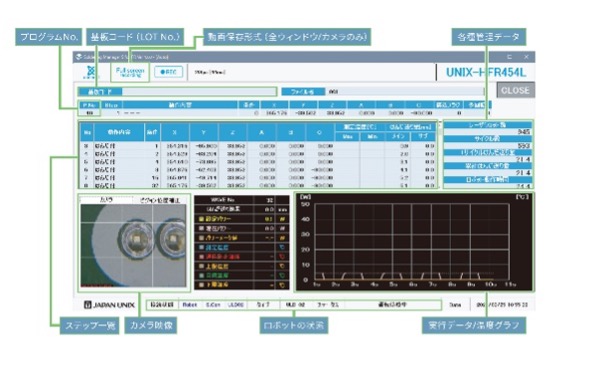Open the position correction tab beside カメラ
Image resolution: width=605 pixels, height=366 pixels.
(x=160, y=200)
